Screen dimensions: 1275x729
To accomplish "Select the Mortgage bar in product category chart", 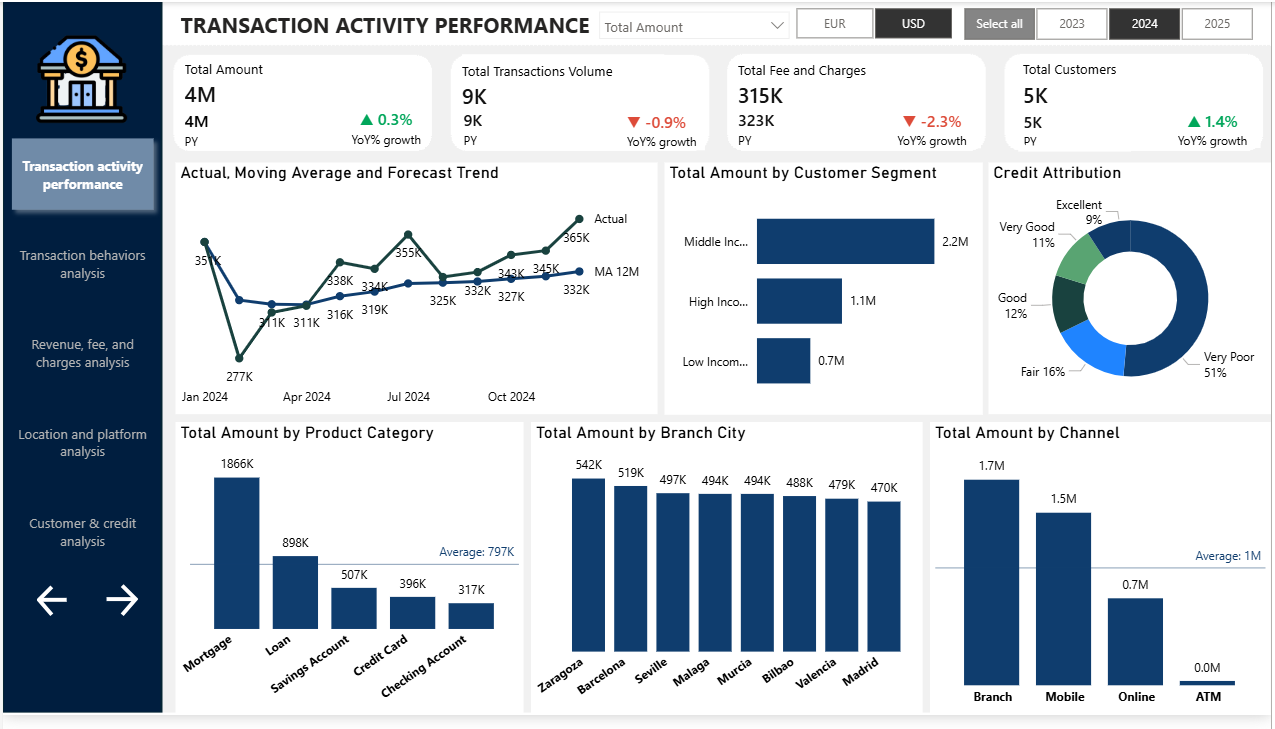I will coord(236,551).
